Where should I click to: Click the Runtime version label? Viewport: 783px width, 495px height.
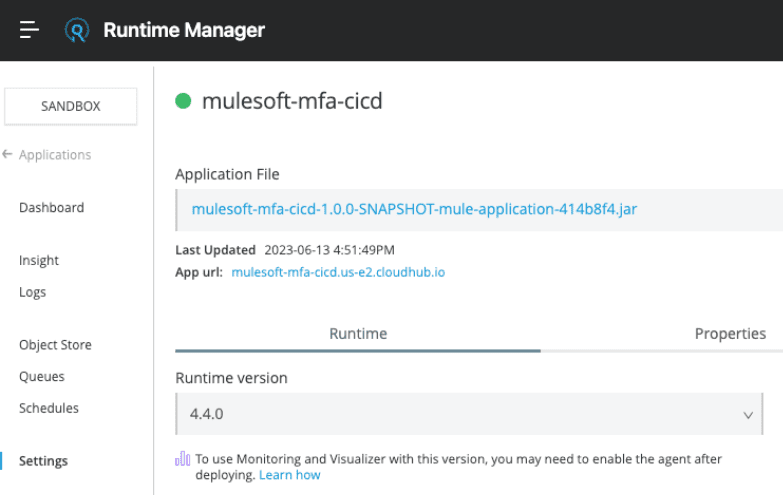231,378
